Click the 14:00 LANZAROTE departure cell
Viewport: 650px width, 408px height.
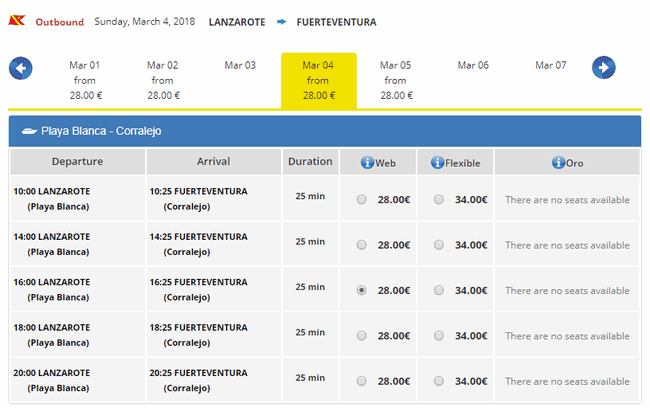click(x=78, y=244)
